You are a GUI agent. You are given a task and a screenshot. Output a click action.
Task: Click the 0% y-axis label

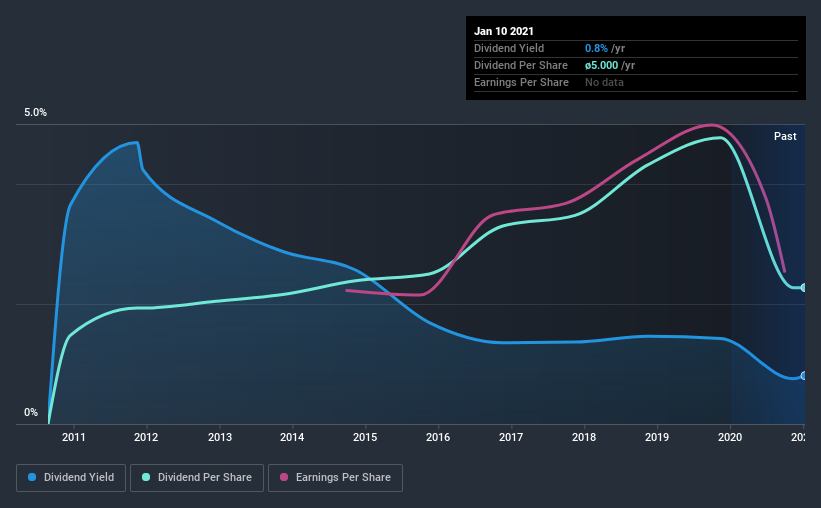31,413
